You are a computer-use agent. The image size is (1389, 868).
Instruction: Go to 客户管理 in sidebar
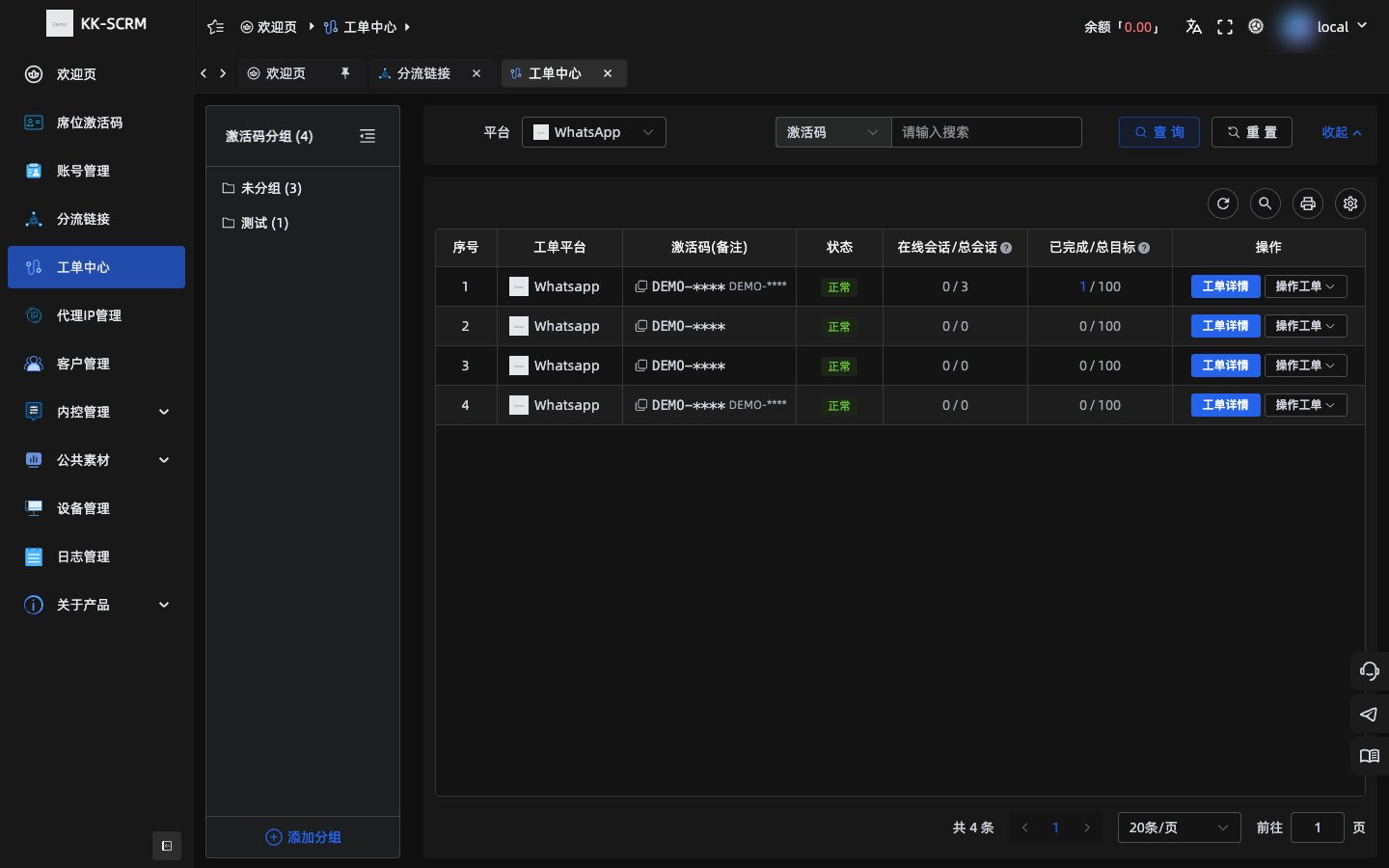[x=96, y=364]
